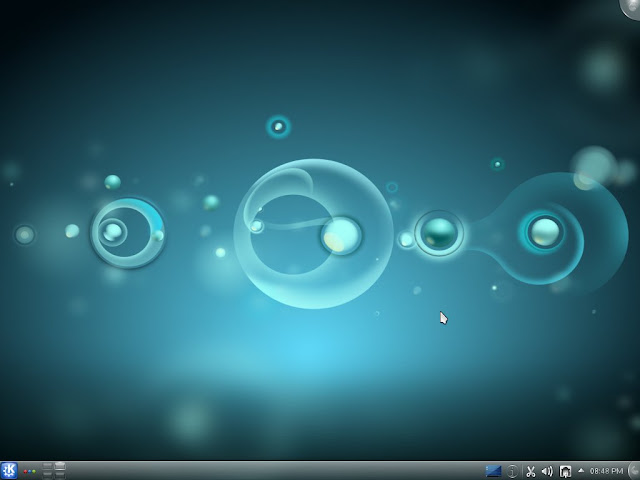Click the empty task manager area of panel
Viewport: 640px width, 480px height.
point(273,471)
